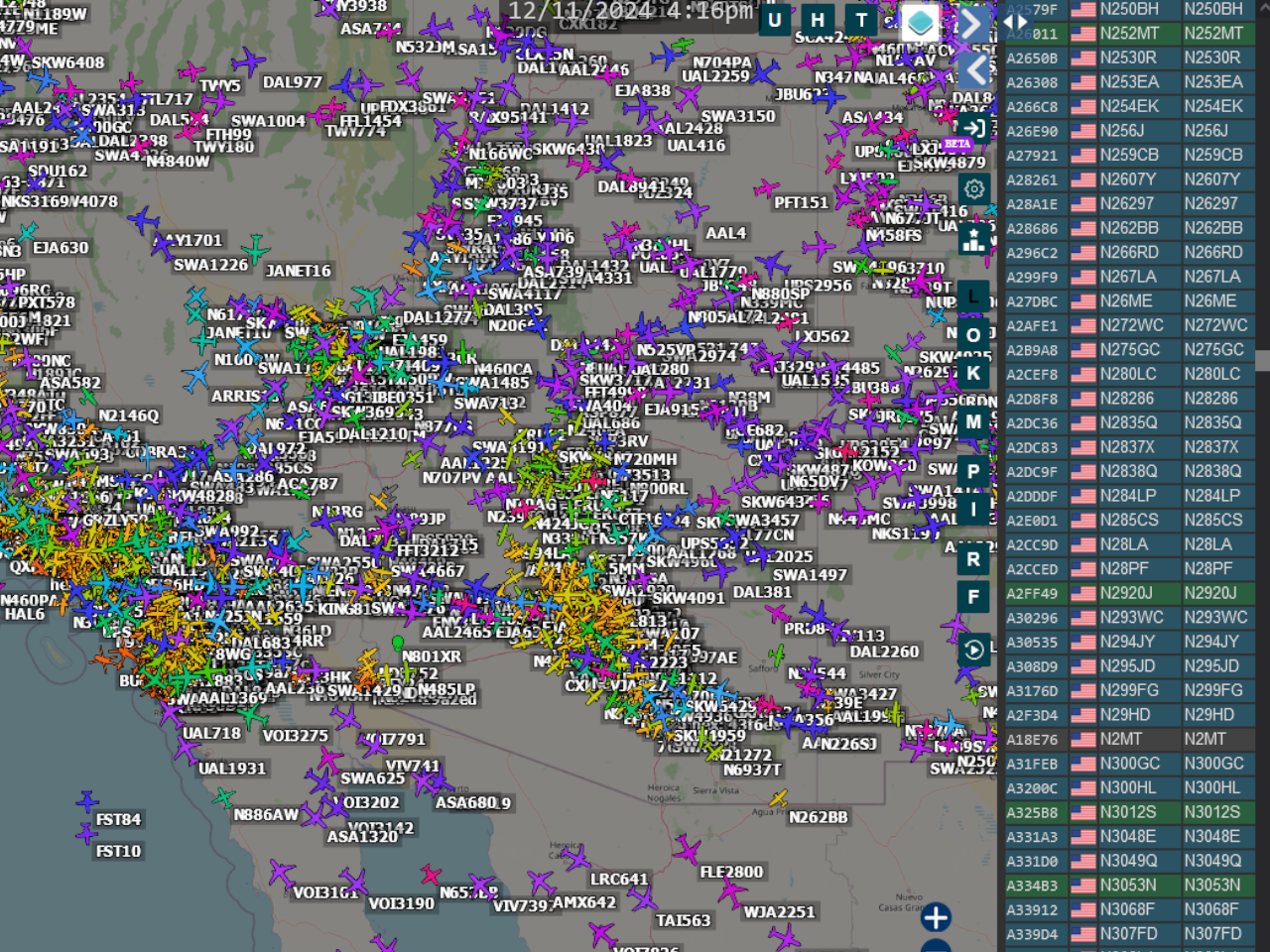Screen dimensions: 1270x952
Task: Click the date and time display
Action: pyautogui.click(x=630, y=12)
